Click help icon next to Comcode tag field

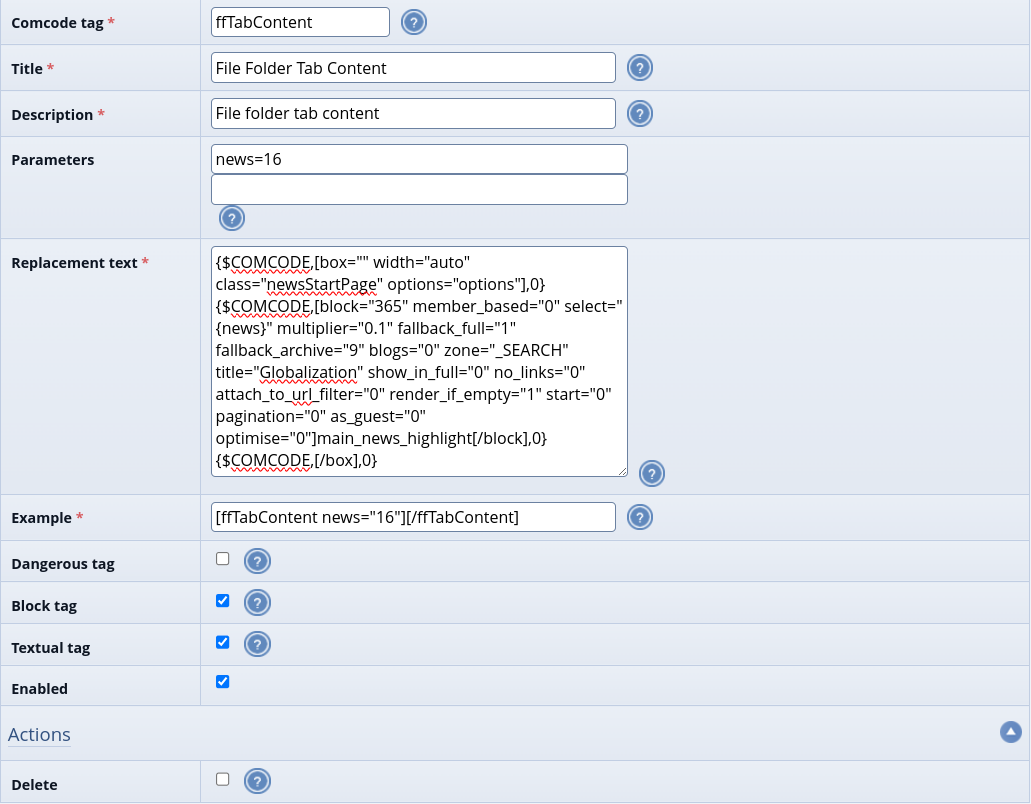pos(414,22)
